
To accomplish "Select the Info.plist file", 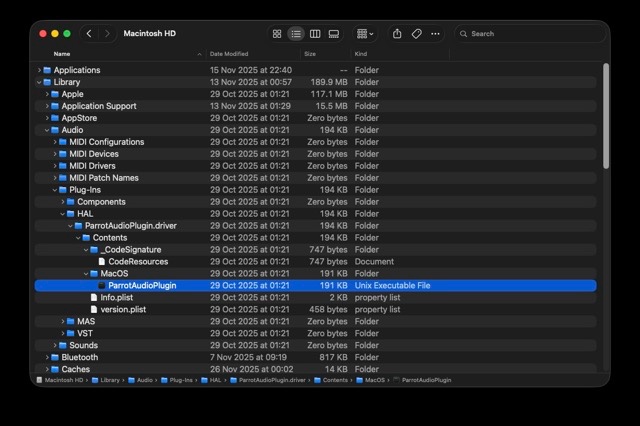I will point(116,297).
